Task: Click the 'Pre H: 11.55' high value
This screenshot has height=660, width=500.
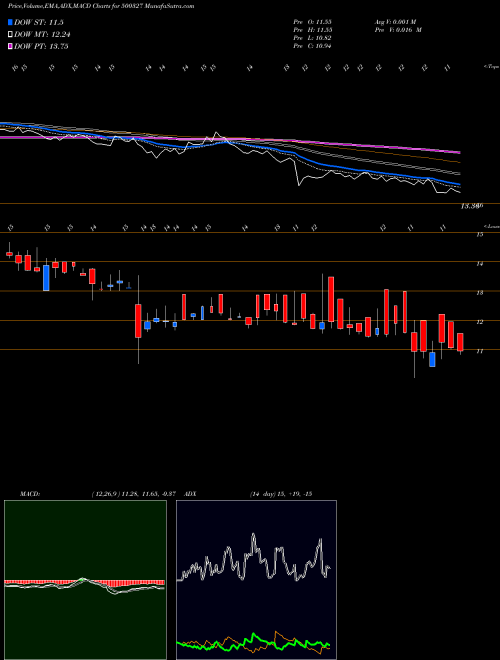Action: click(x=312, y=30)
